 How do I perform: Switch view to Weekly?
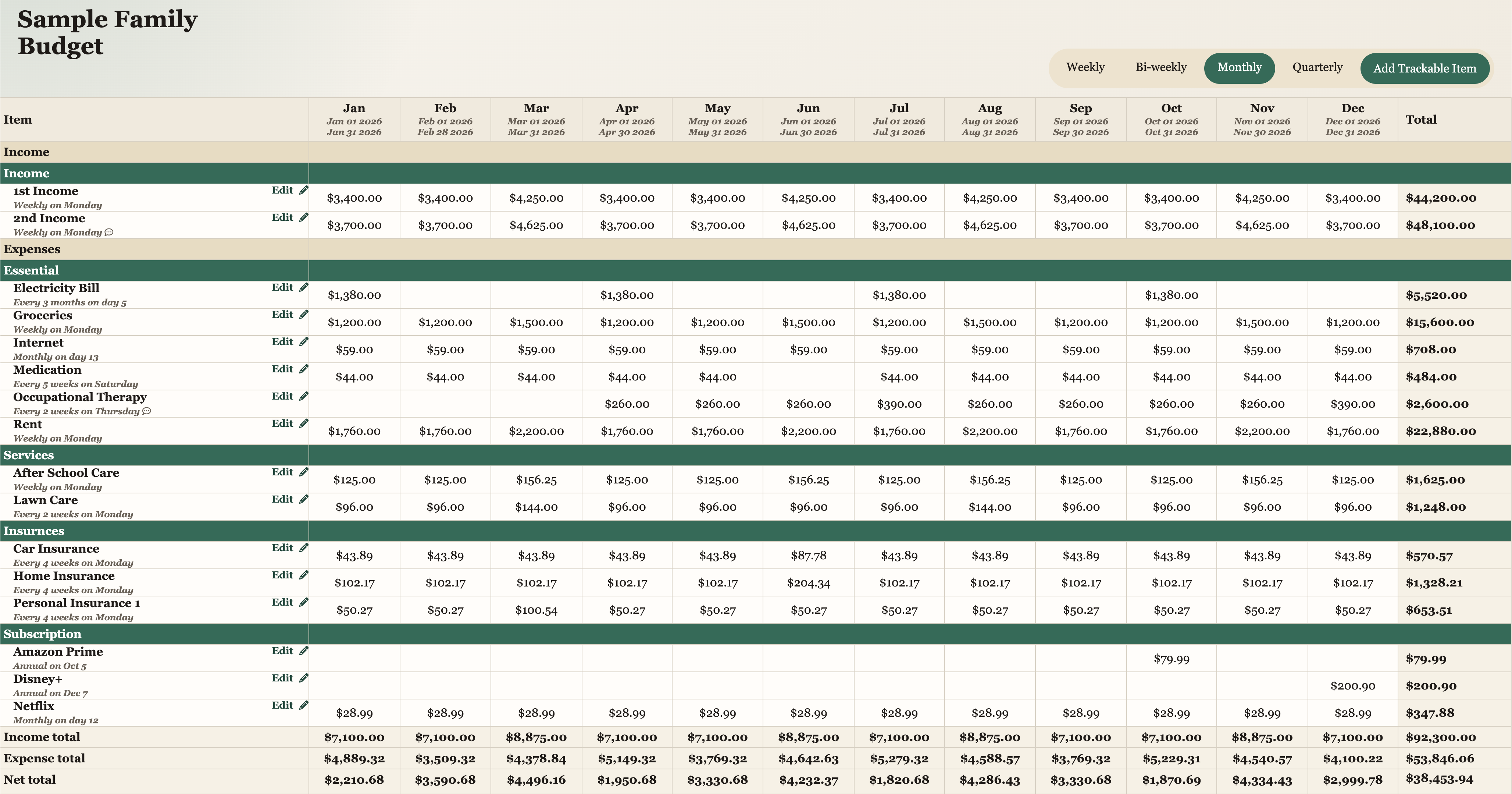coord(1085,68)
